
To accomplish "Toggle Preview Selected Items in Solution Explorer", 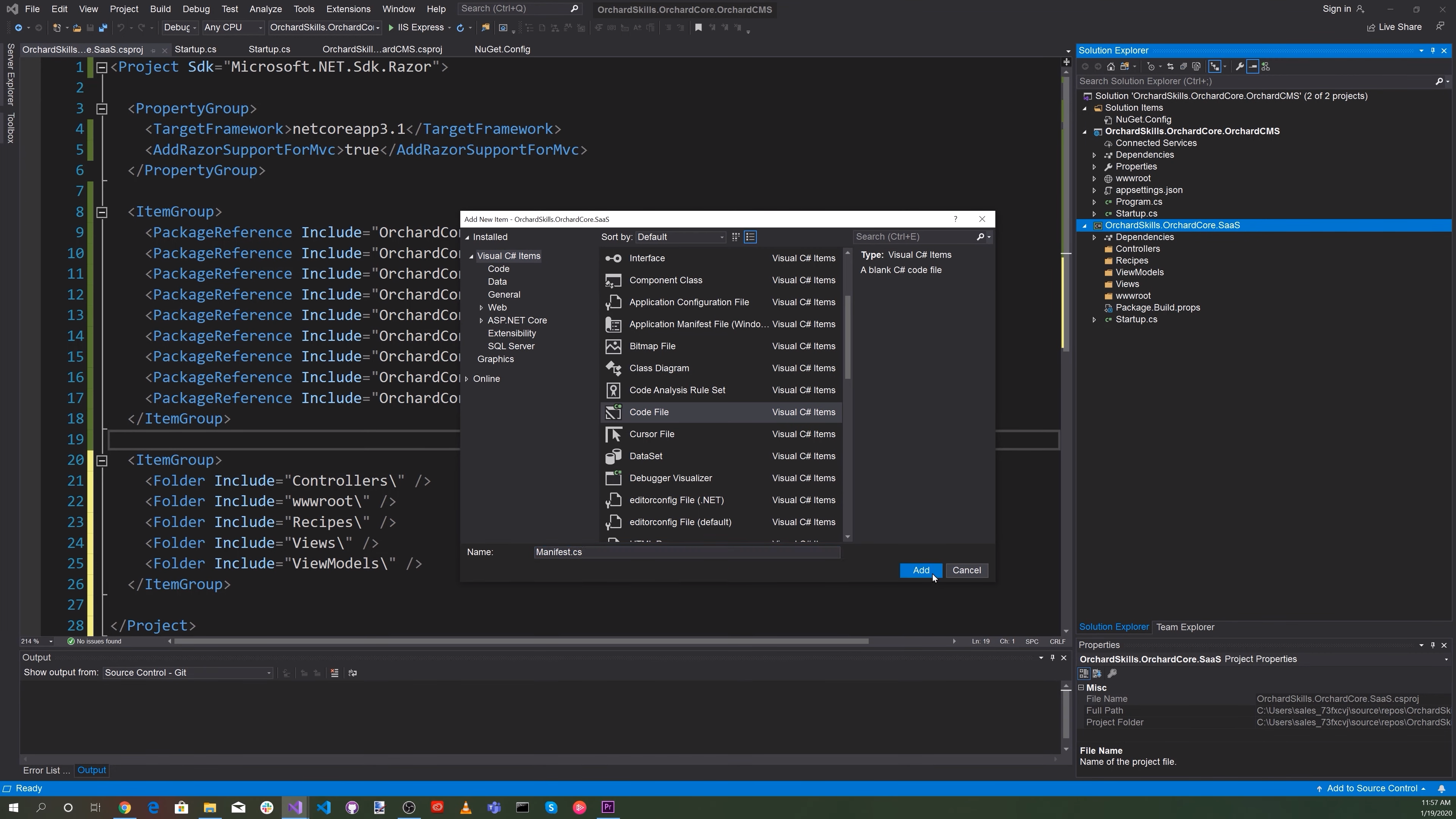I will click(x=1253, y=67).
